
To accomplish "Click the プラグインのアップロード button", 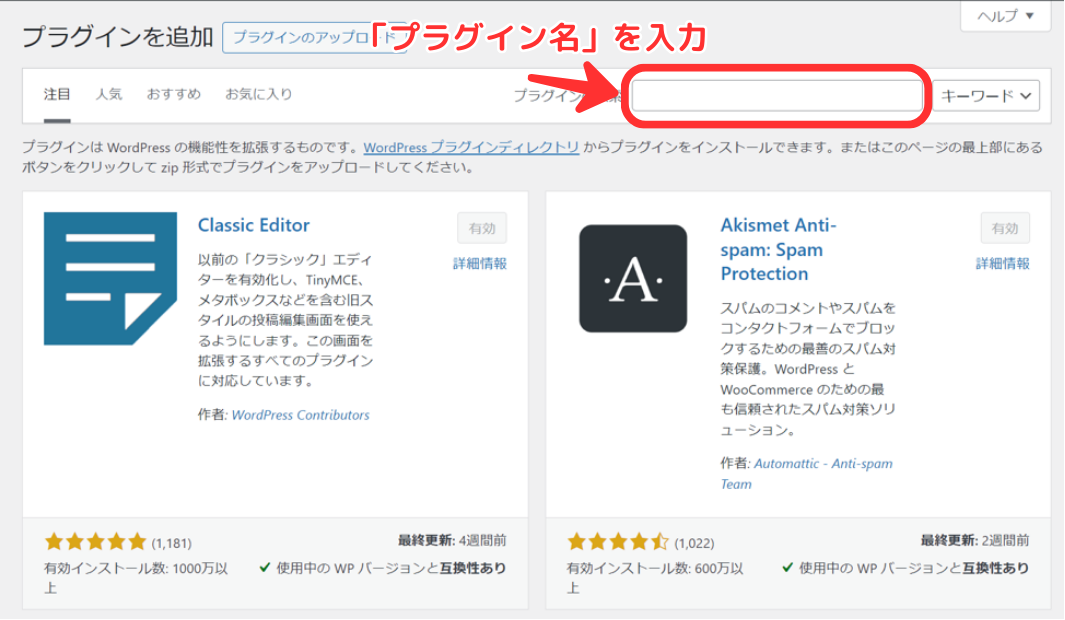I will (314, 37).
